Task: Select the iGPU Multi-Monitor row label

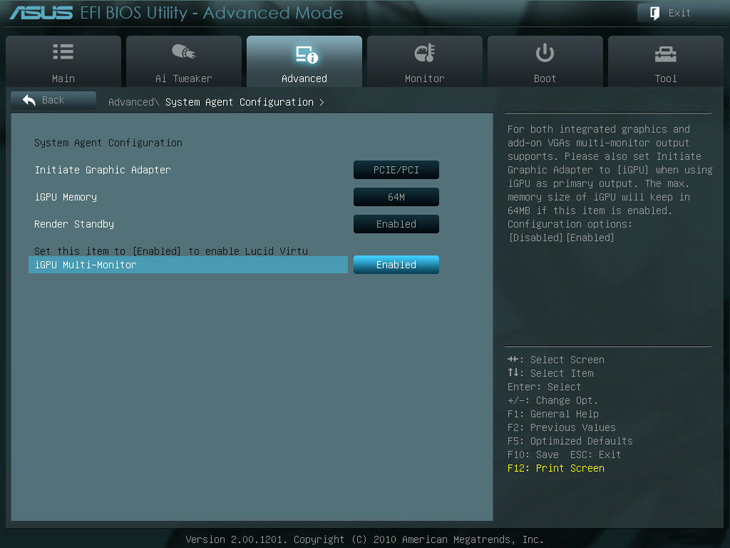Action: click(86, 265)
